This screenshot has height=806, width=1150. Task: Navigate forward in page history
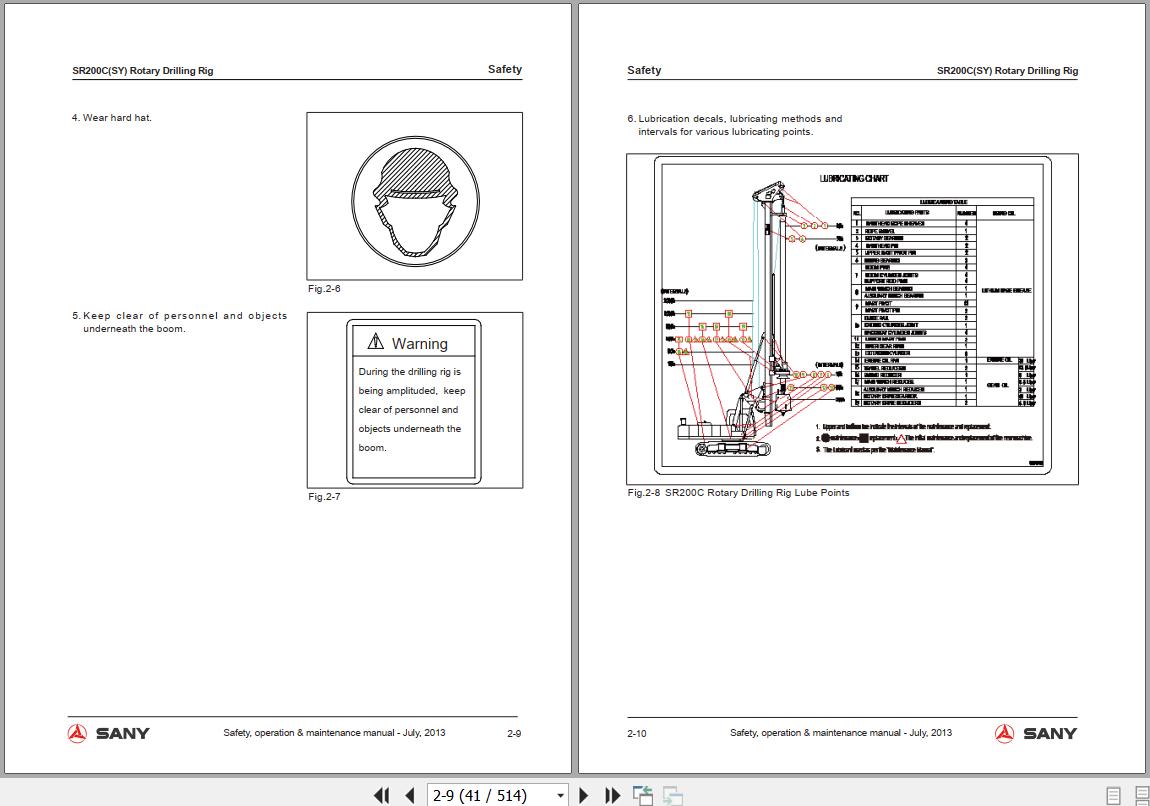(675, 795)
